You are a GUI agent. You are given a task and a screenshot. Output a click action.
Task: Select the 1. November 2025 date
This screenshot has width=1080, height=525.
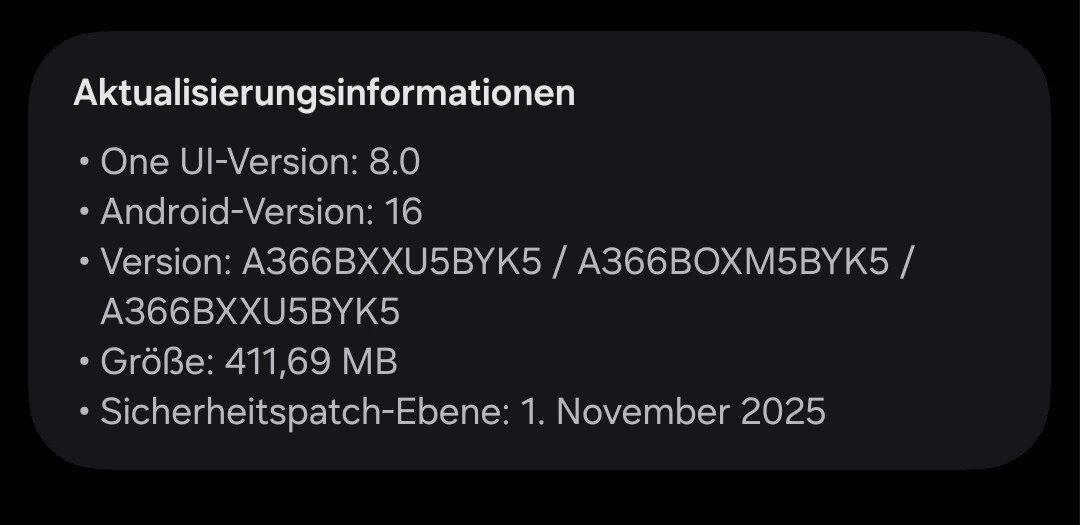673,412
